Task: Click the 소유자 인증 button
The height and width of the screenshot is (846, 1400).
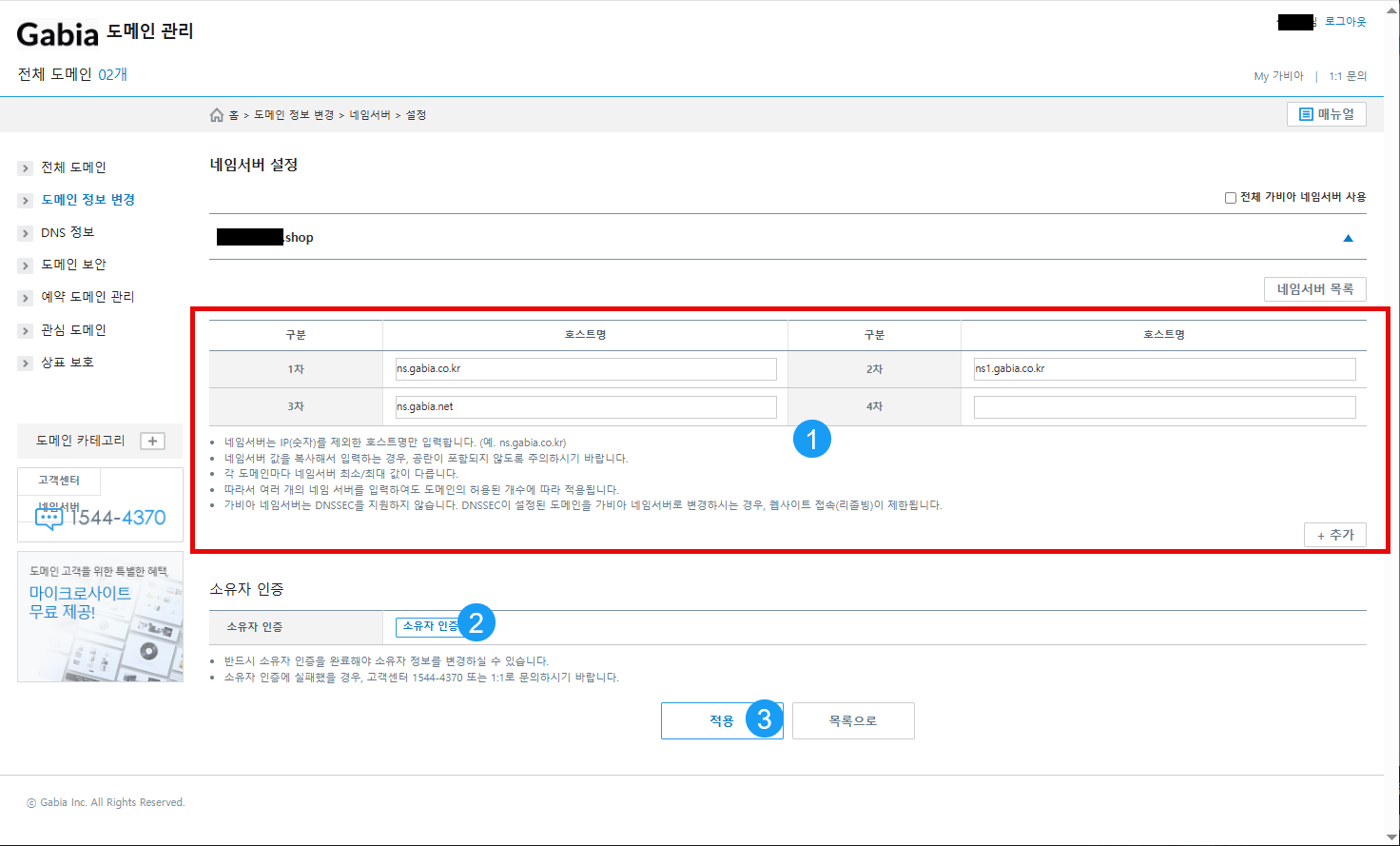Action: (x=430, y=626)
